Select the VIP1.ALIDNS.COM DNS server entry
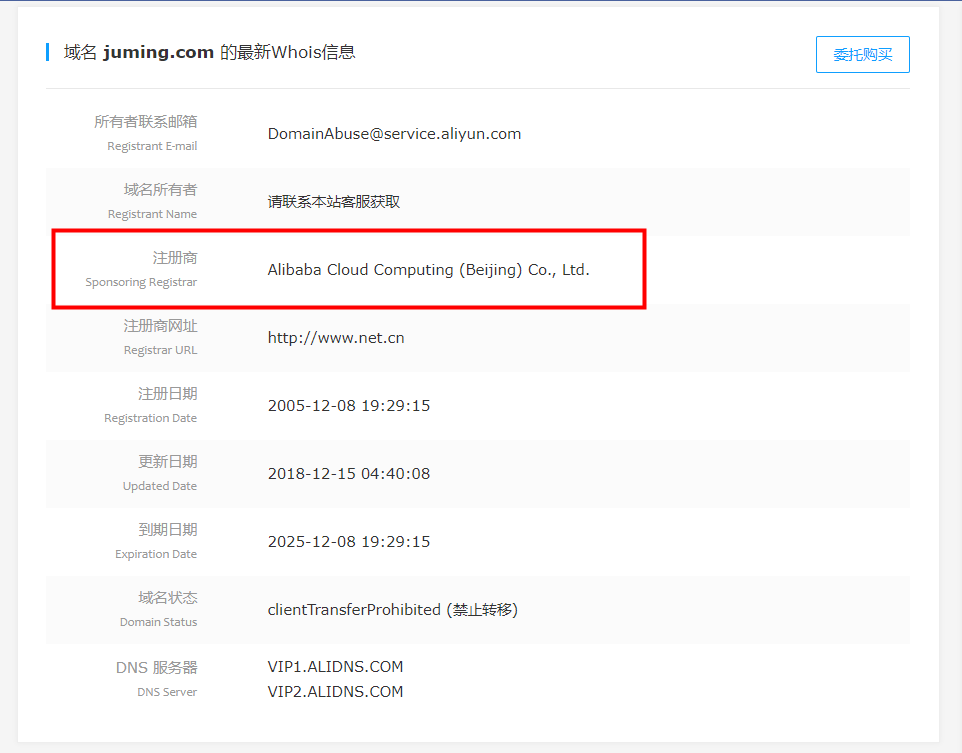 coord(335,667)
